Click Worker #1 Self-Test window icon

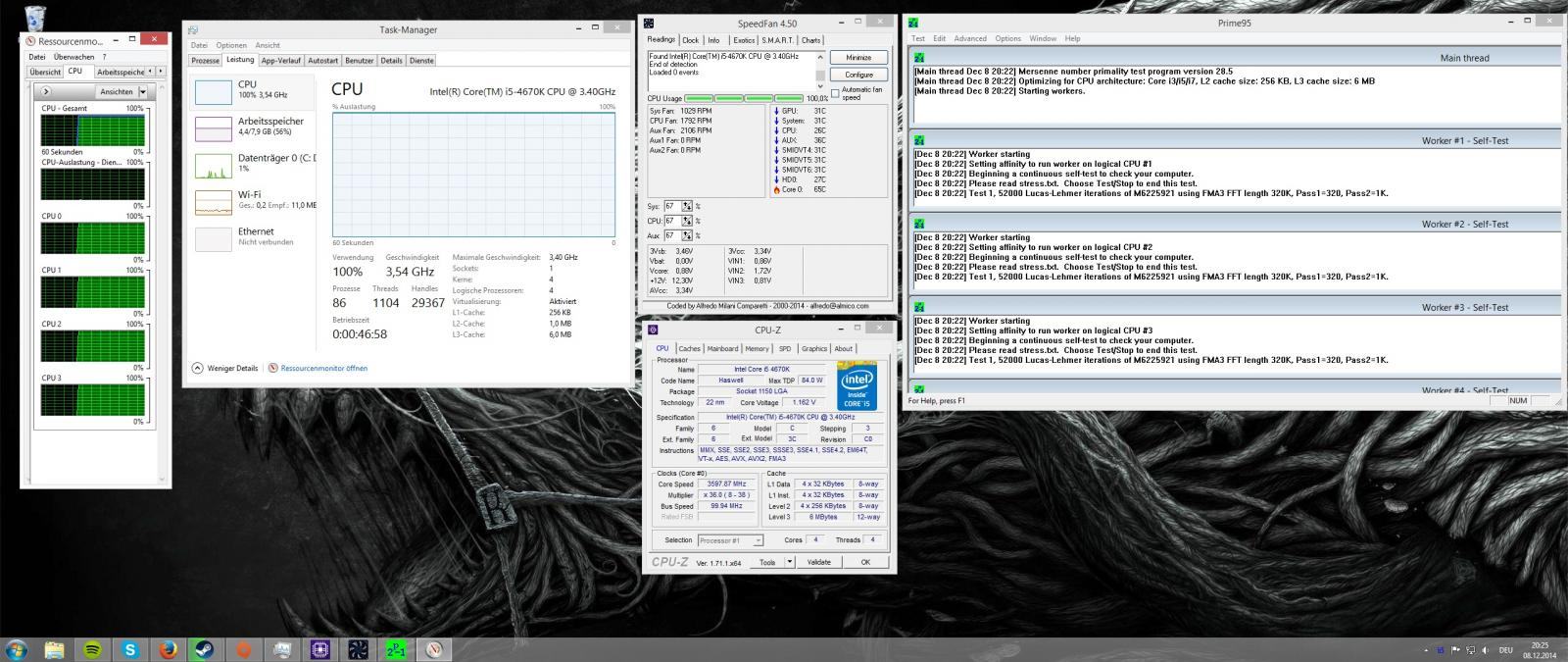[919, 140]
